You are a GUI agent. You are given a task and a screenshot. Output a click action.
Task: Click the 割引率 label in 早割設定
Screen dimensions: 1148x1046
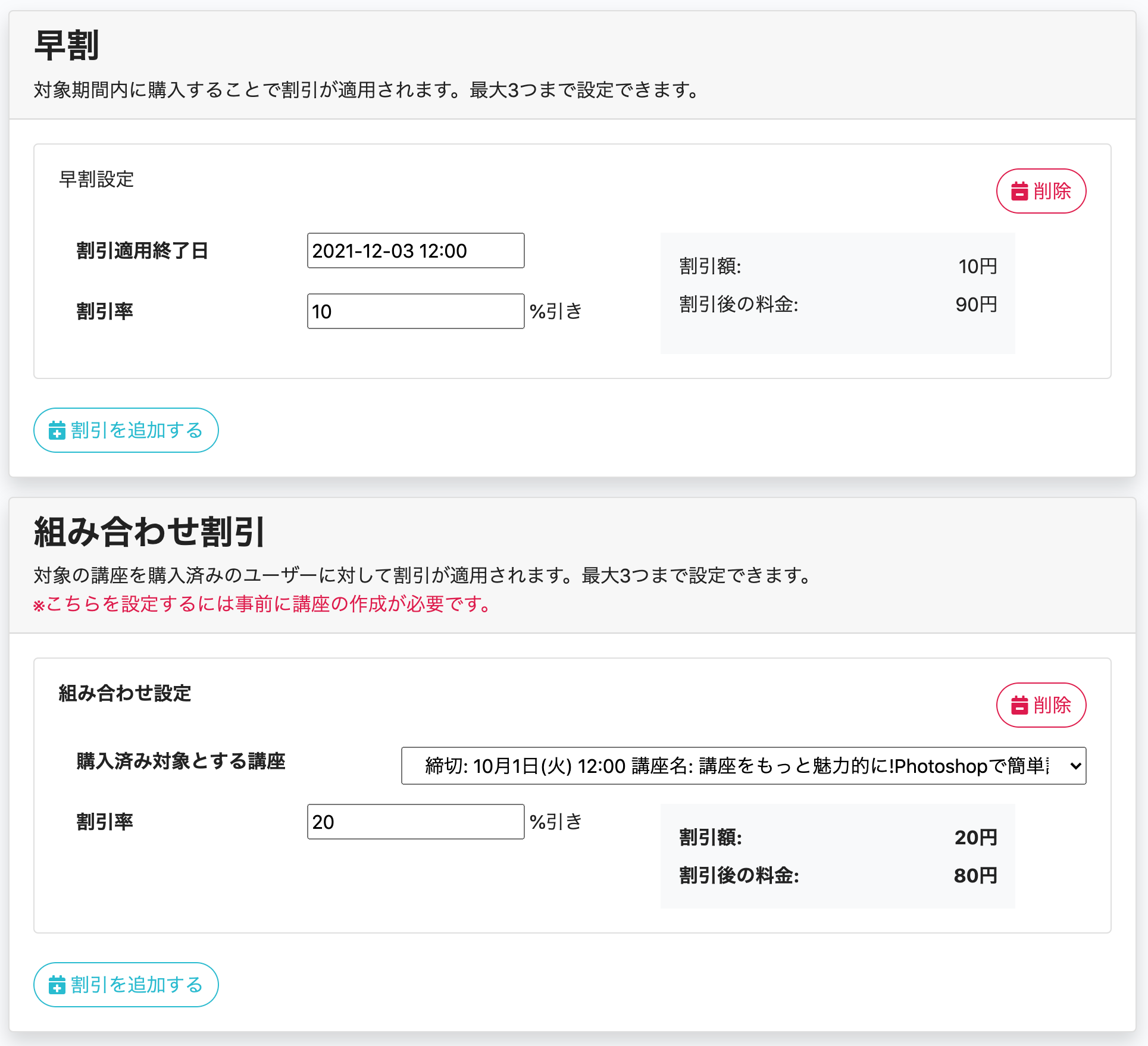click(105, 311)
